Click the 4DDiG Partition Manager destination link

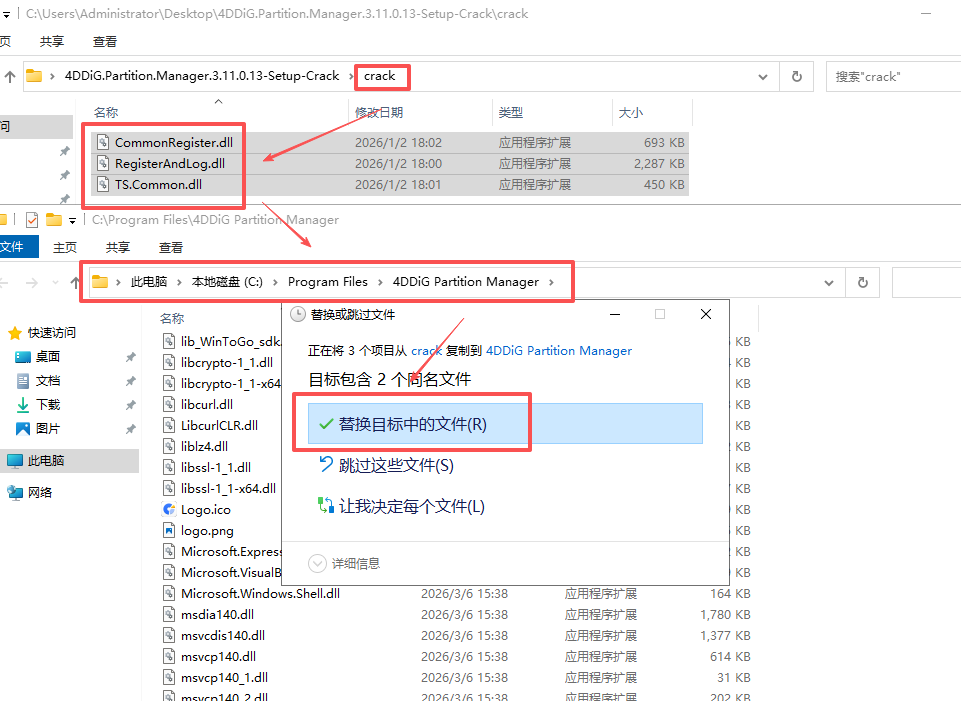pos(558,351)
